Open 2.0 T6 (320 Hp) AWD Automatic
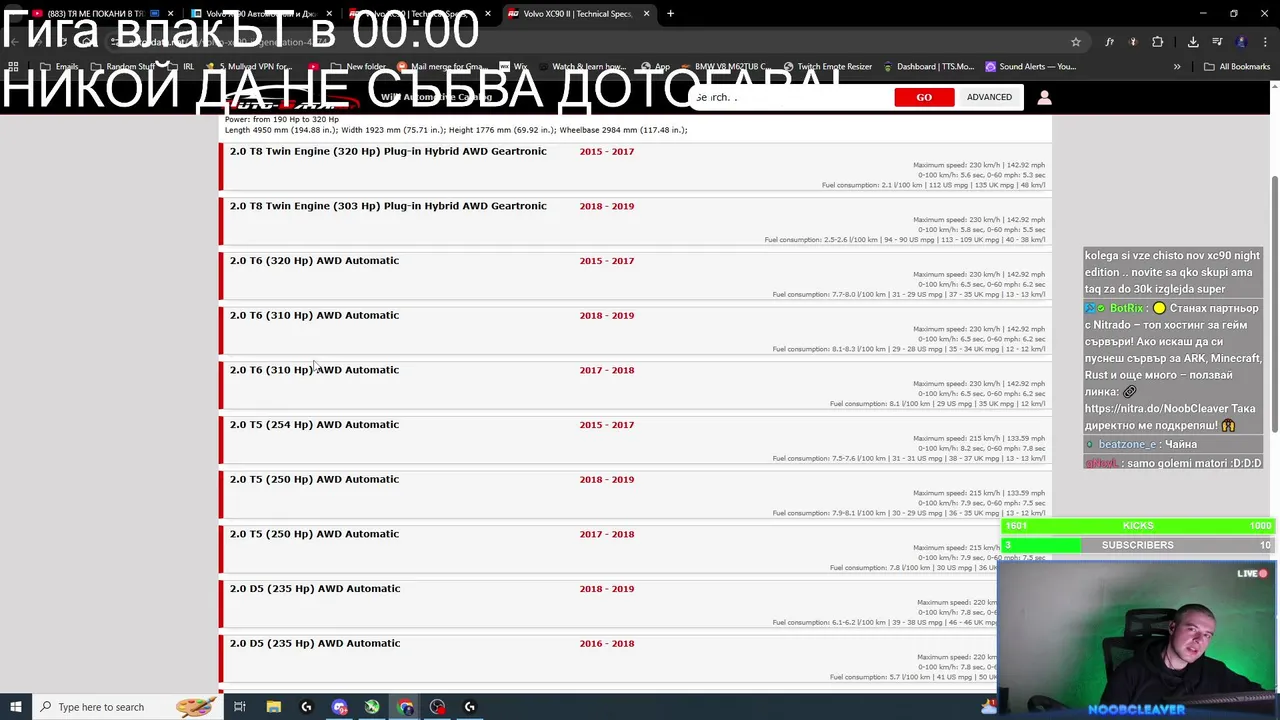The image size is (1280, 720). (314, 261)
